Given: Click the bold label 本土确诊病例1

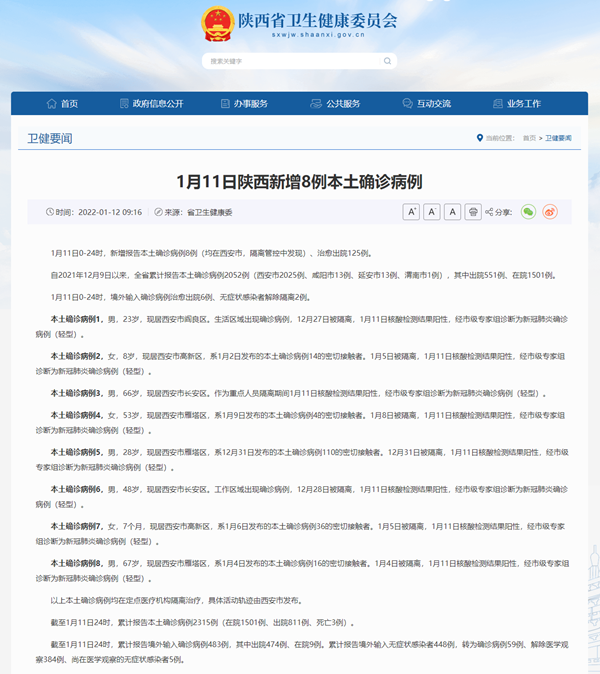Looking at the screenshot, I should (77, 319).
